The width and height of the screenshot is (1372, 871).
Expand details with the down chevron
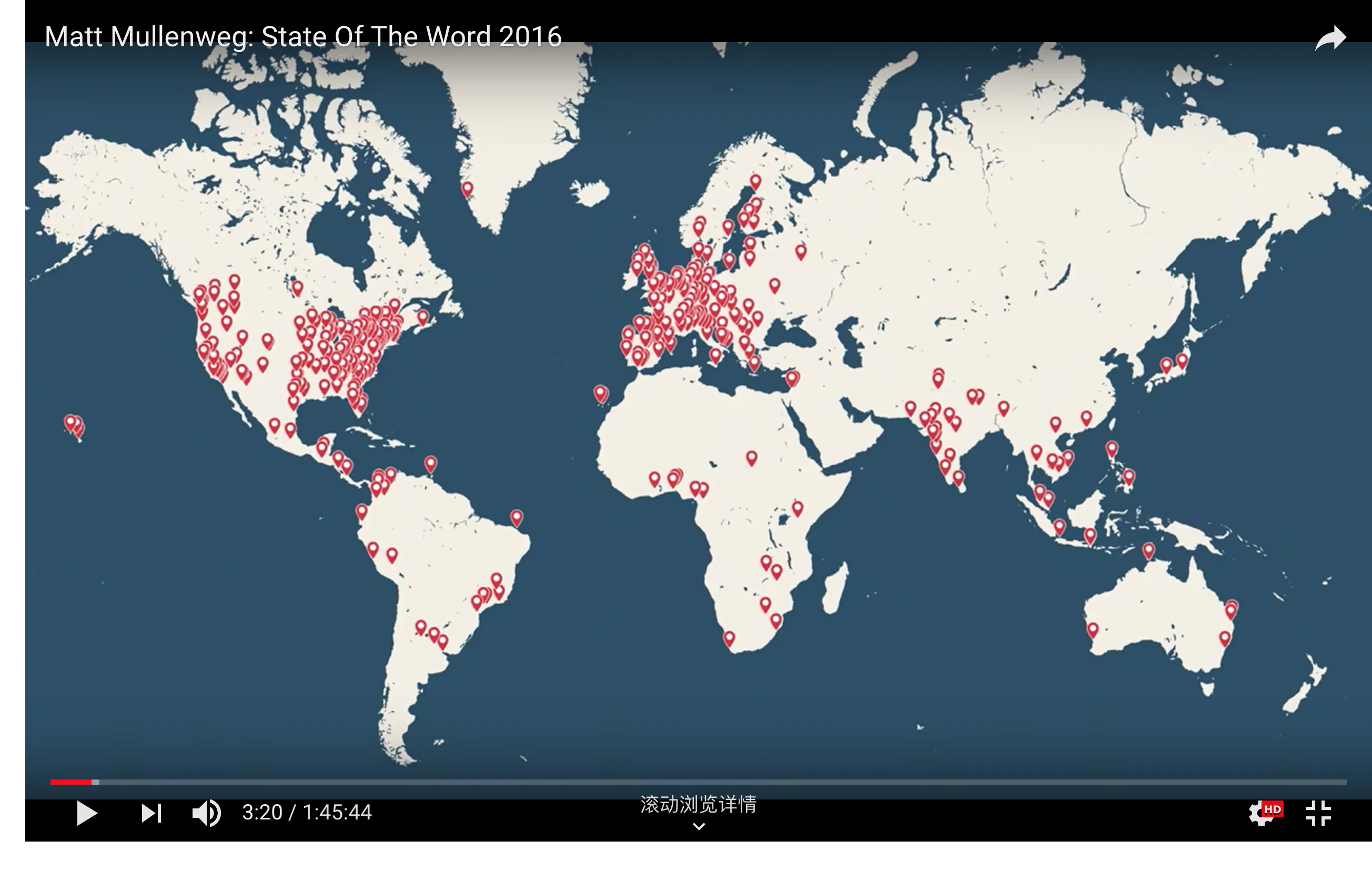click(699, 826)
